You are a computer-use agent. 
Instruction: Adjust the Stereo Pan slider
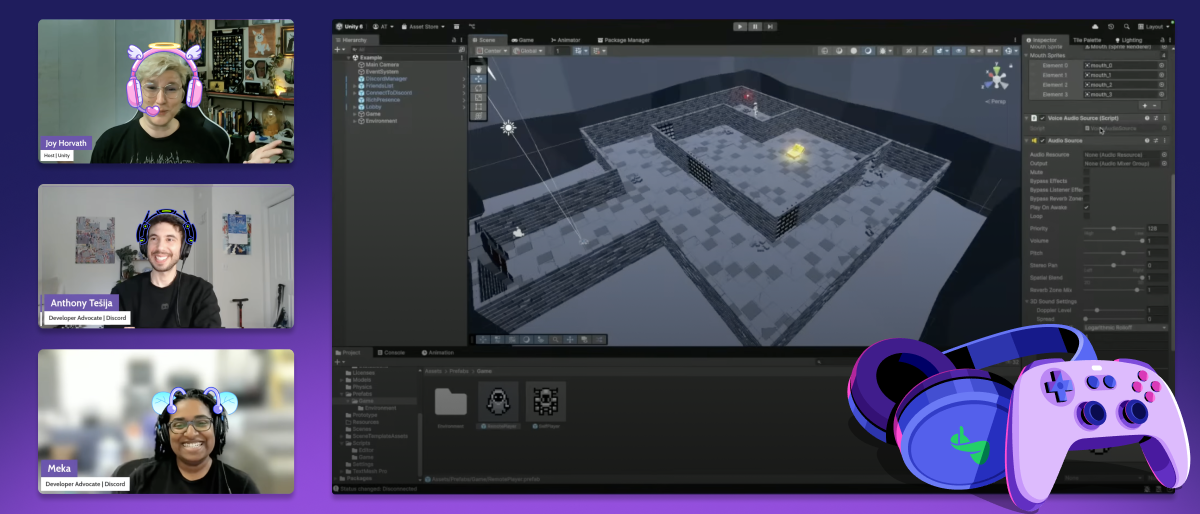(1114, 265)
